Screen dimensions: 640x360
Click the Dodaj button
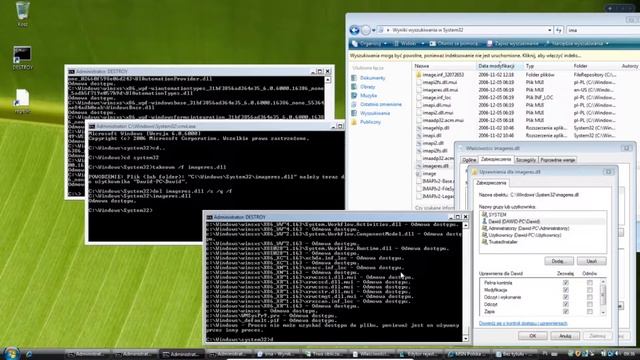pyautogui.click(x=559, y=261)
